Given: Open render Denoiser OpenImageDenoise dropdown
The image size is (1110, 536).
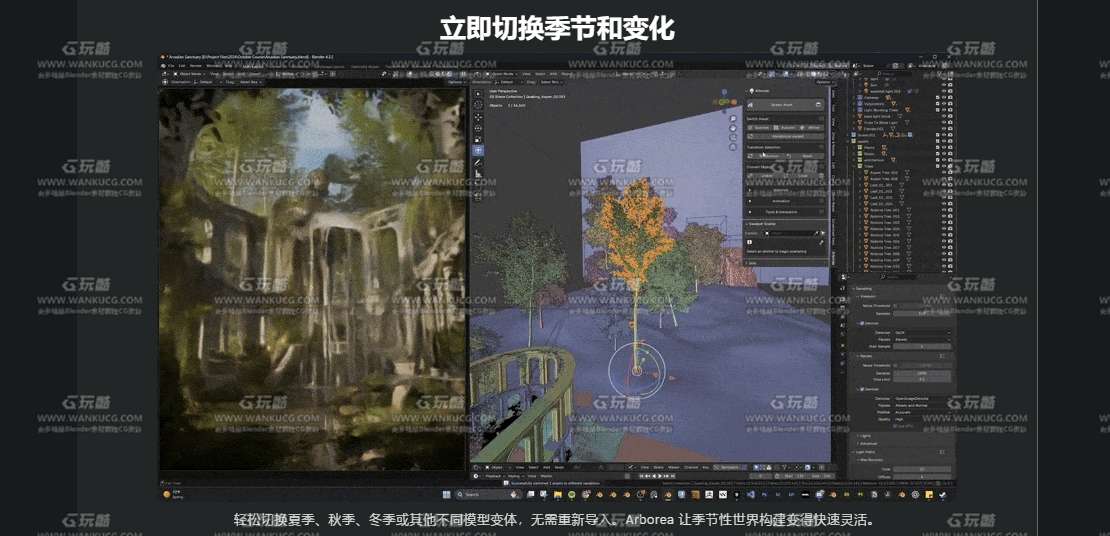Looking at the screenshot, I should [922, 399].
